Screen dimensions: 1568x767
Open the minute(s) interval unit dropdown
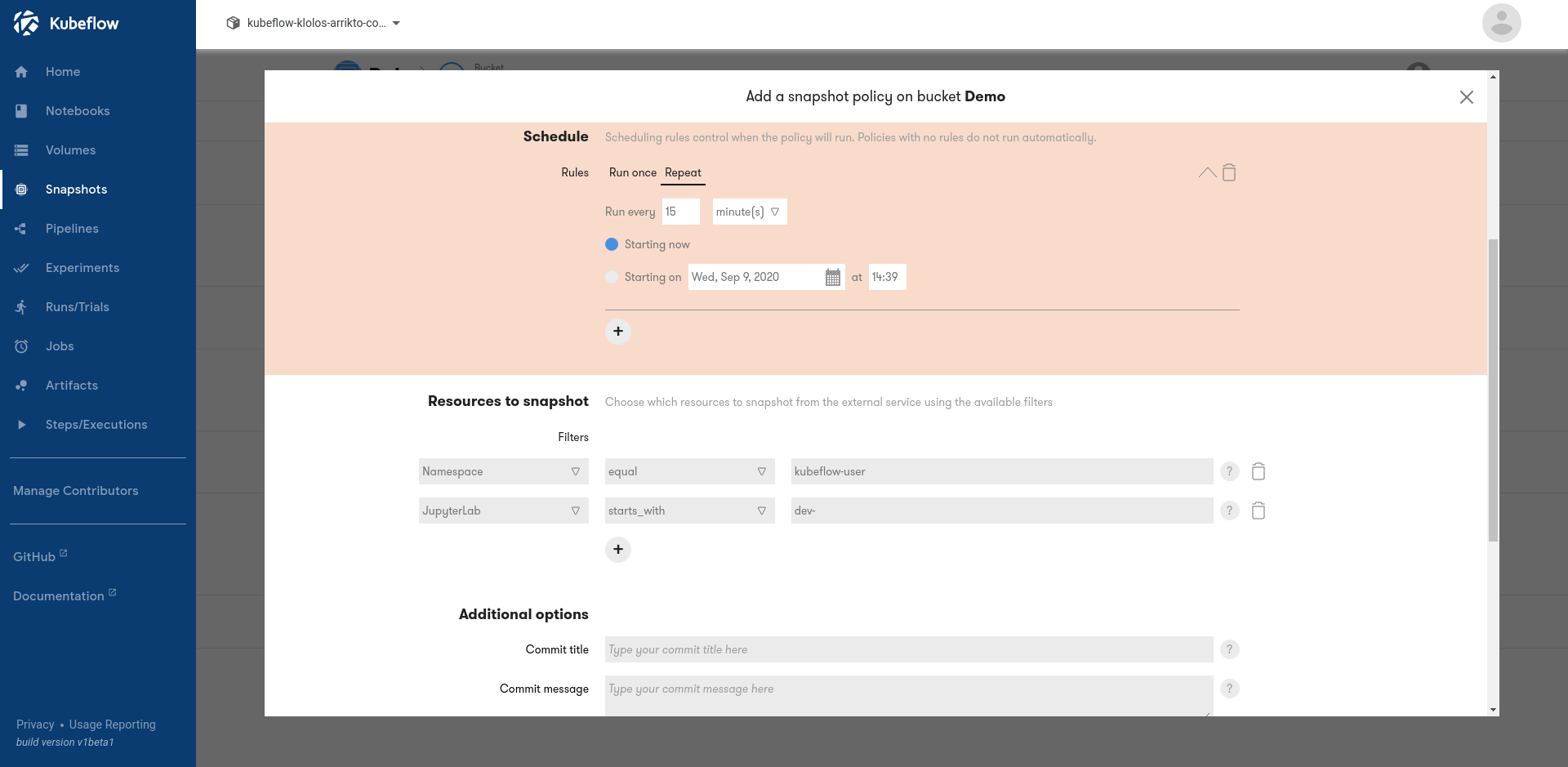pyautogui.click(x=750, y=212)
